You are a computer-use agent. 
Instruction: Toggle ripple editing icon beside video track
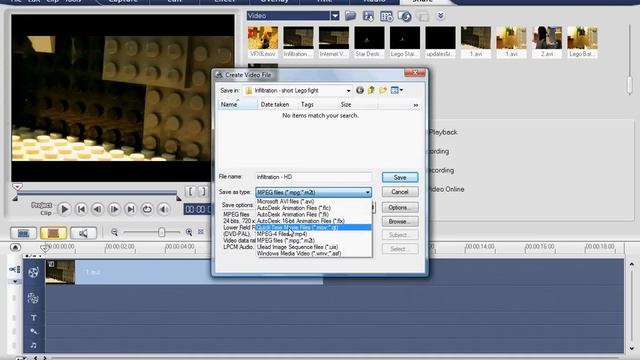(x=15, y=269)
